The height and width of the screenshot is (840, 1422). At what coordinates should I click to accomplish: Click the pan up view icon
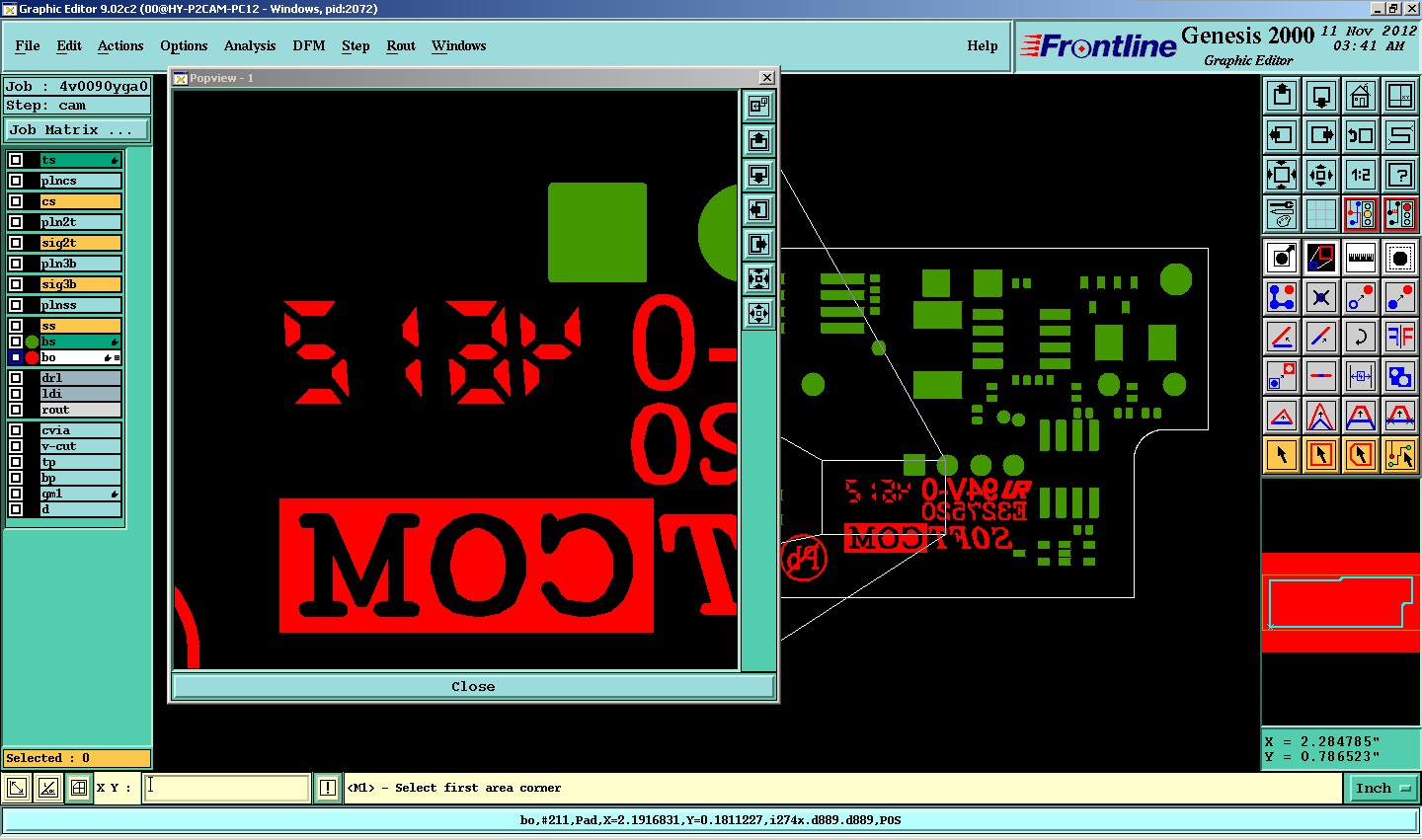[1282, 96]
